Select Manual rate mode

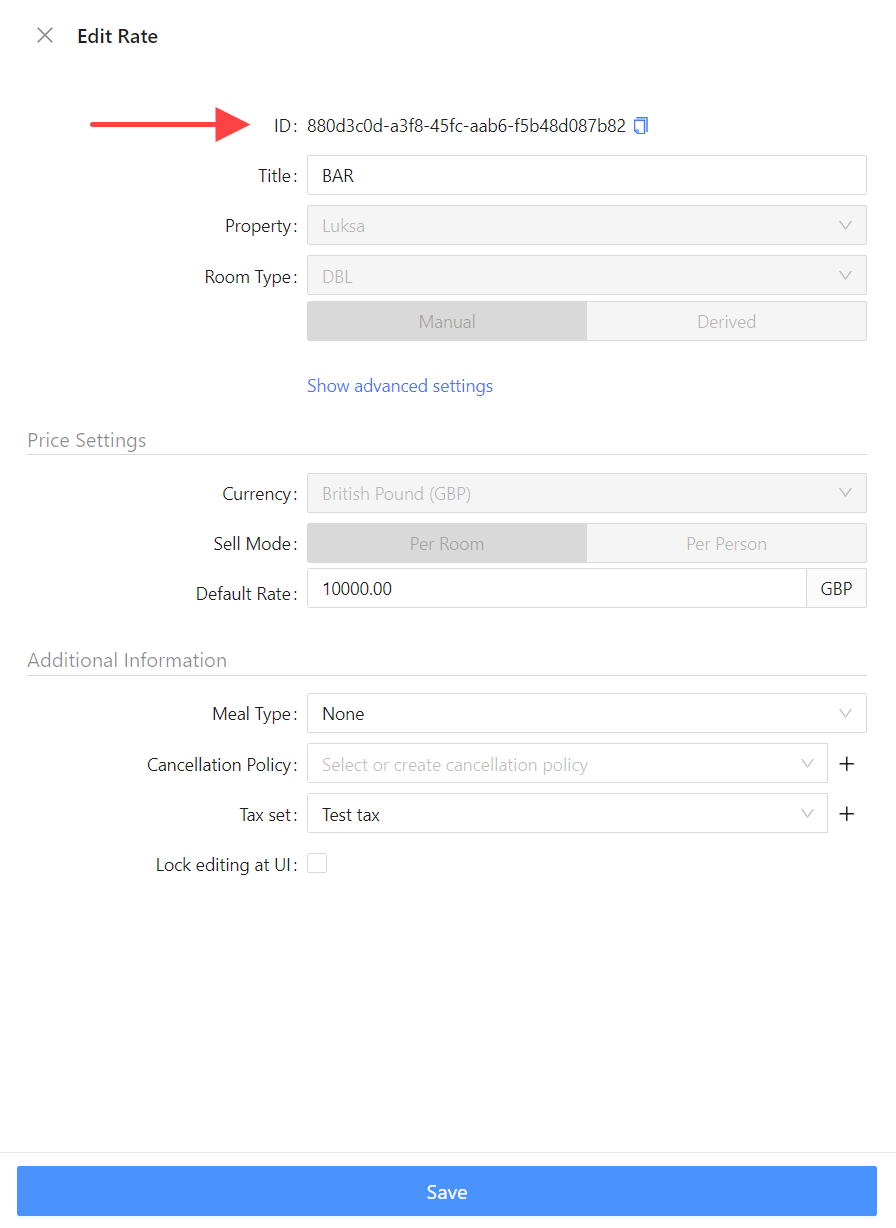pyautogui.click(x=447, y=322)
